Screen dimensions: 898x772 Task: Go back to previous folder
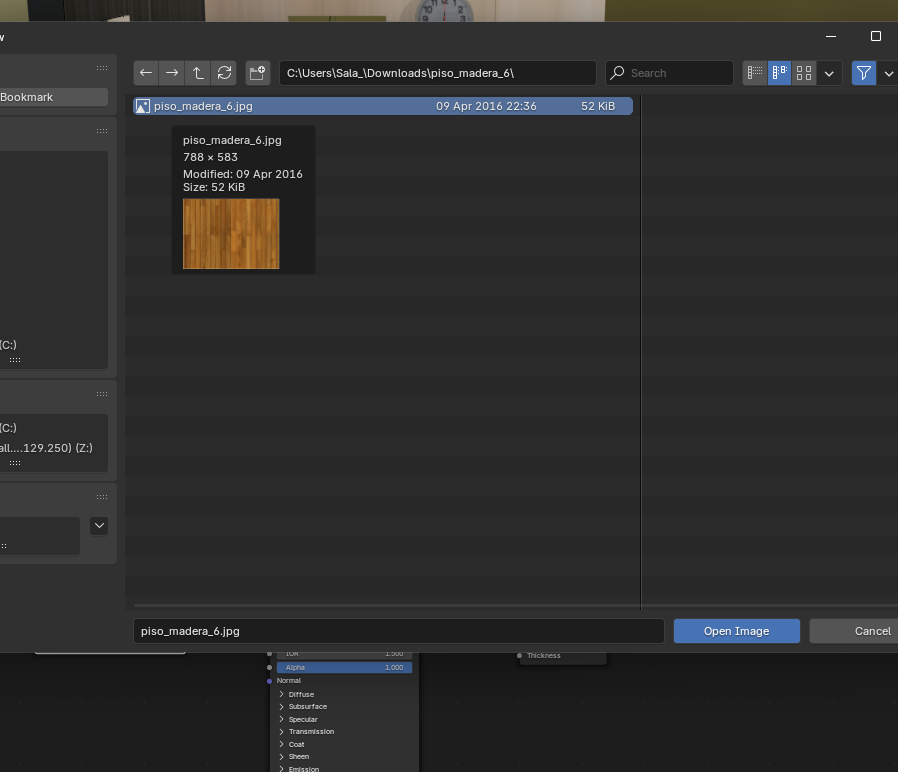tap(146, 73)
